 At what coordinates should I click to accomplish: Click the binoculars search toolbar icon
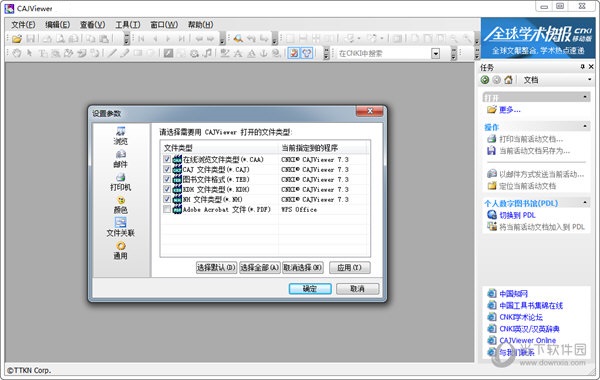238,39
